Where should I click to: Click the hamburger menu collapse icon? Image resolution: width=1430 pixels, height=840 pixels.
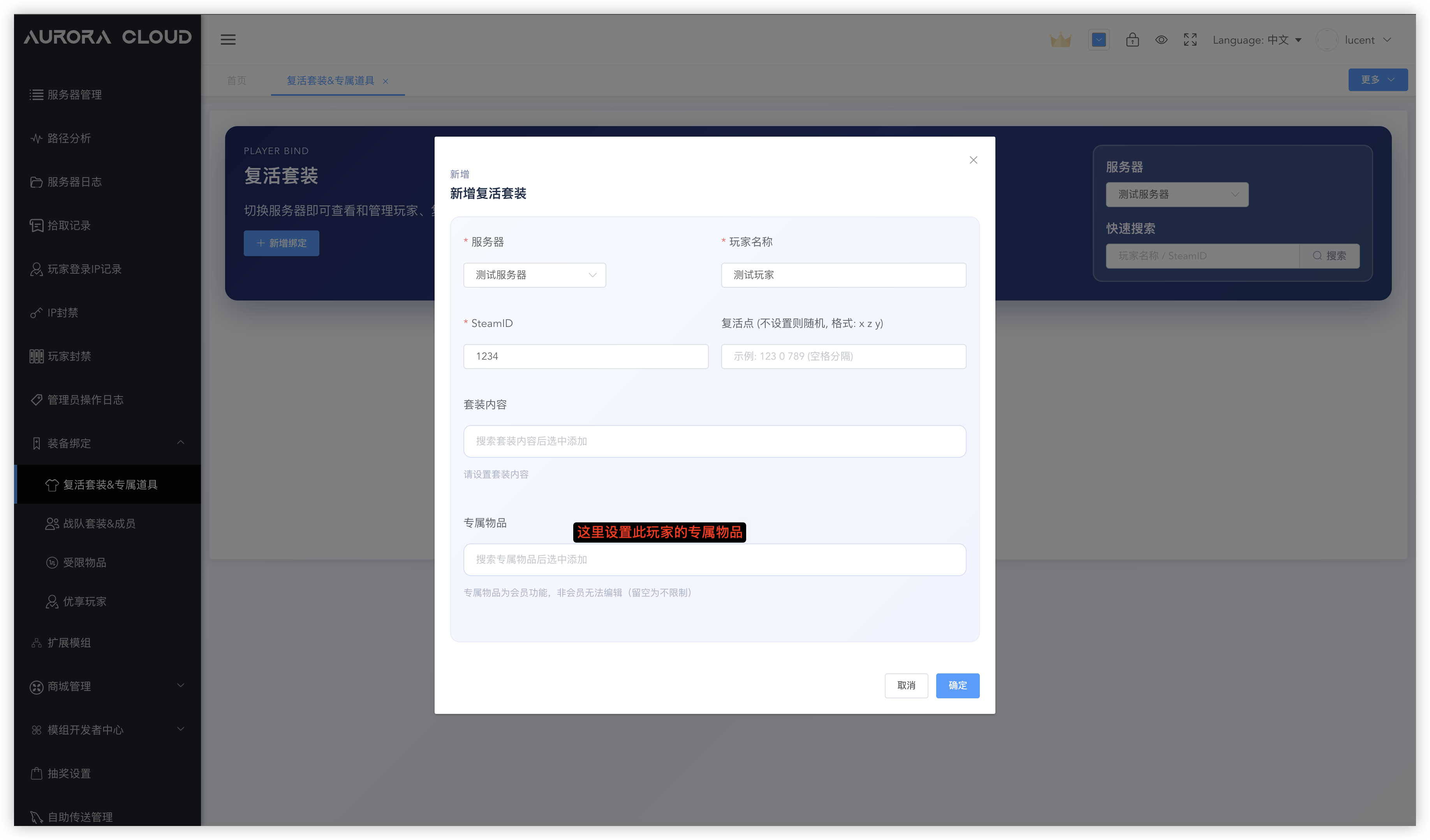point(228,40)
